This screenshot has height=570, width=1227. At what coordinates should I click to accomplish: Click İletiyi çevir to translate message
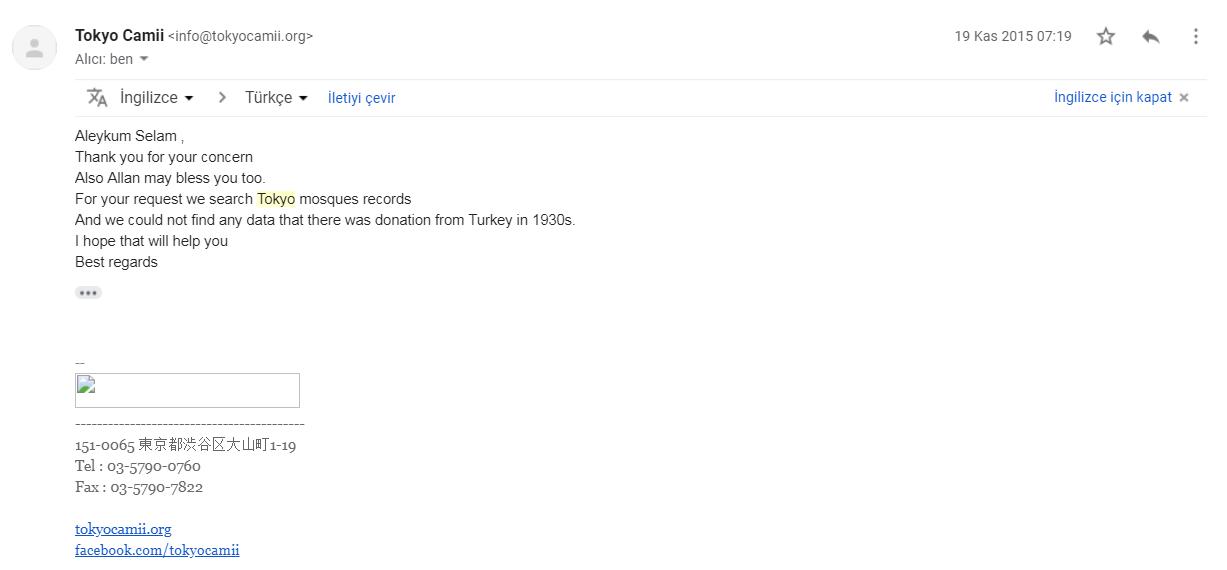[x=361, y=98]
